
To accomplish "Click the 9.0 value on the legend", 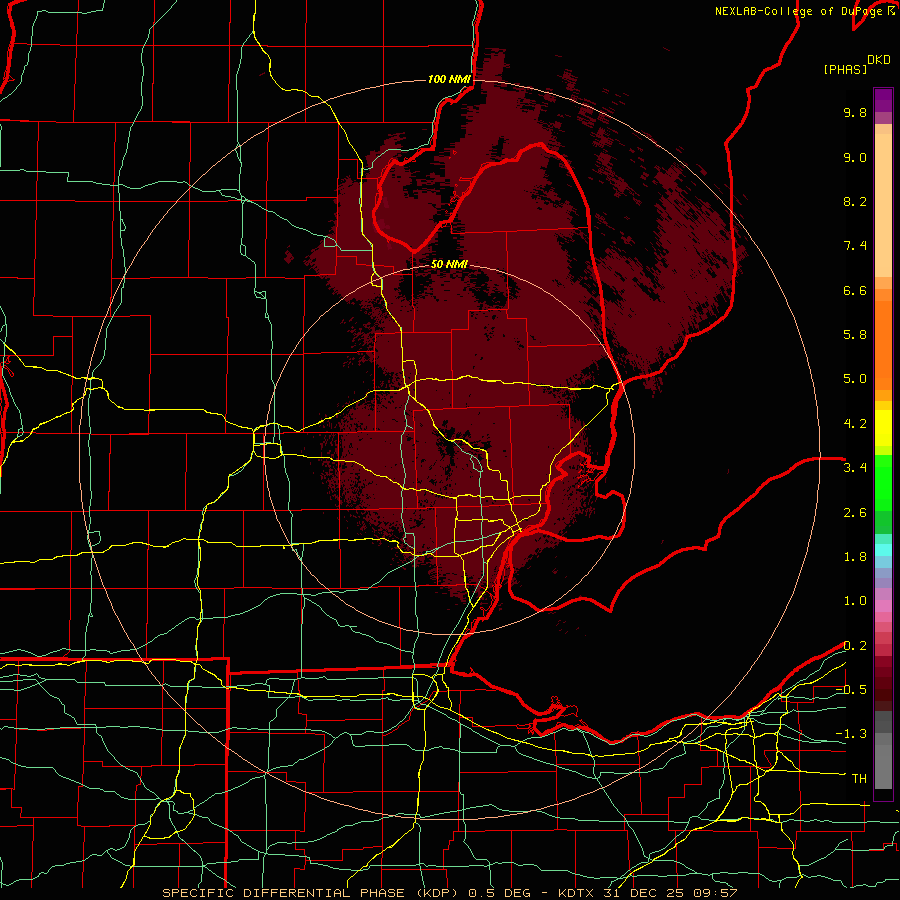I will coord(855,157).
